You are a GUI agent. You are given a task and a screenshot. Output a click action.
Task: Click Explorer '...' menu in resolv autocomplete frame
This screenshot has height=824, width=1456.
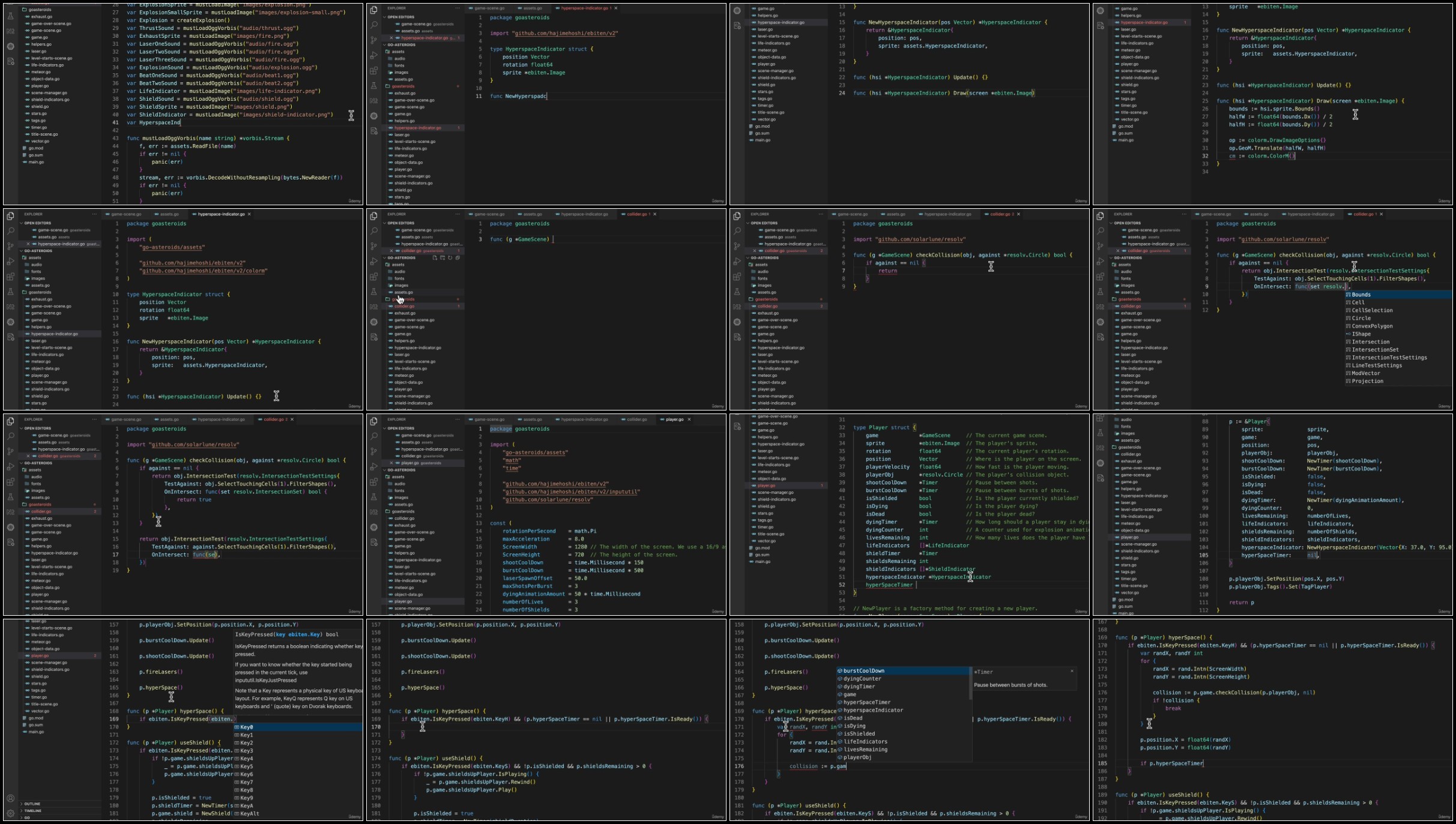(x=1183, y=214)
